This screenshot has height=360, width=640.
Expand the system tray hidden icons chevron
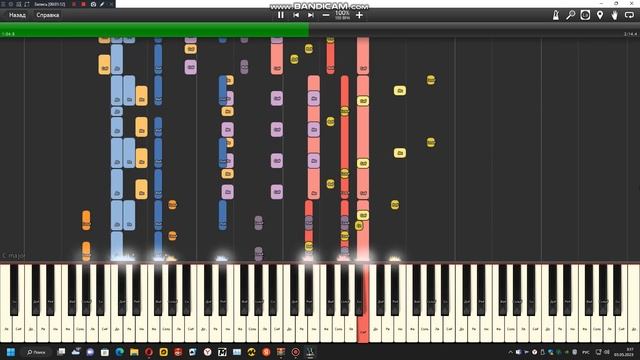[x=510, y=352]
